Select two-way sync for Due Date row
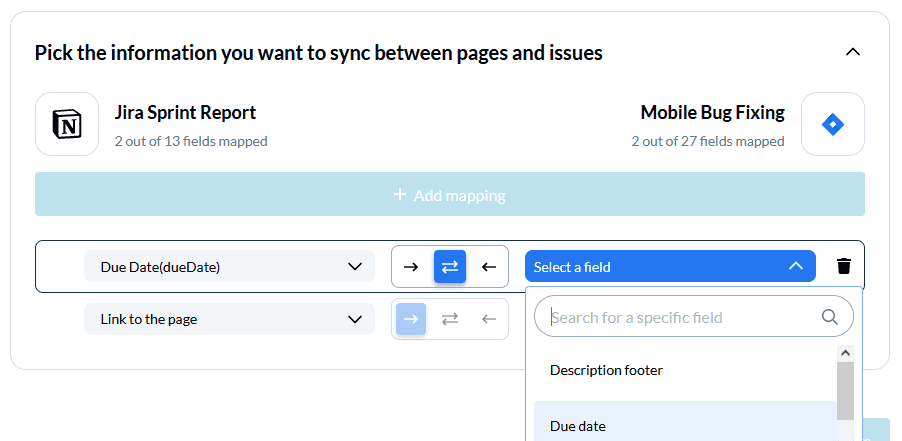 (449, 266)
